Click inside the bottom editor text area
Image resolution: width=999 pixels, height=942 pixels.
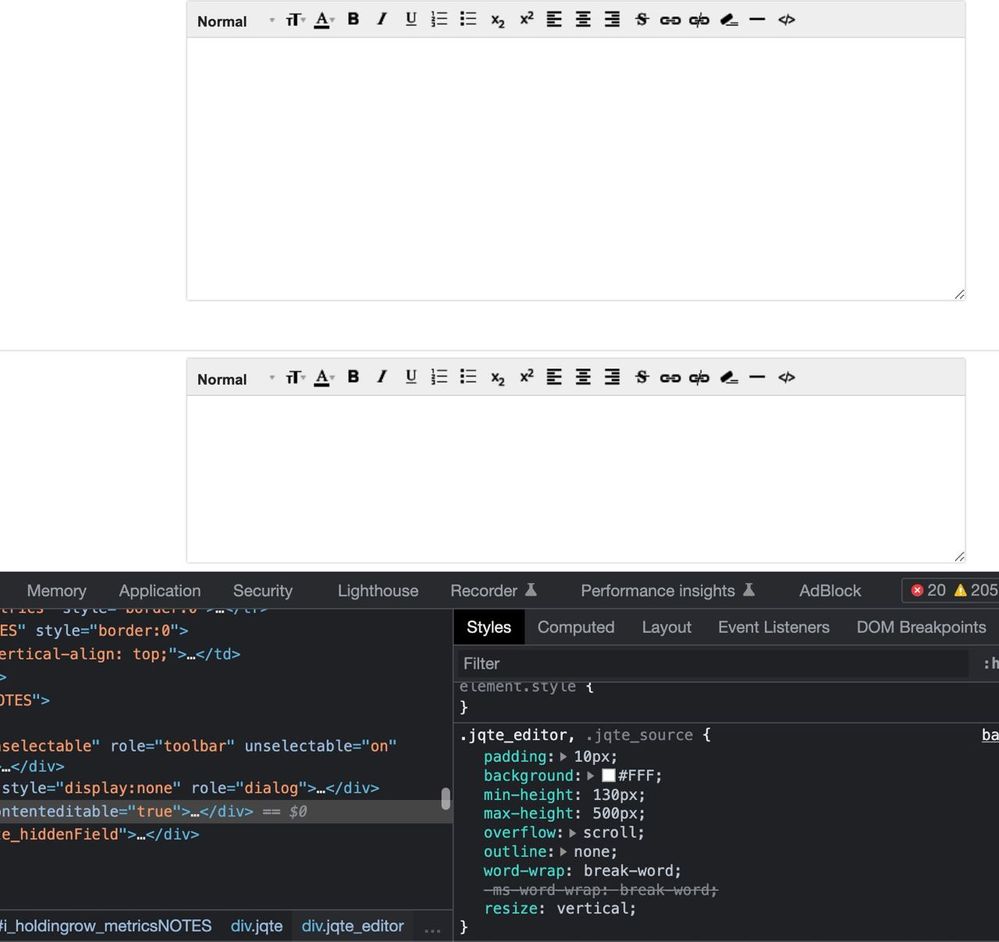coord(576,479)
